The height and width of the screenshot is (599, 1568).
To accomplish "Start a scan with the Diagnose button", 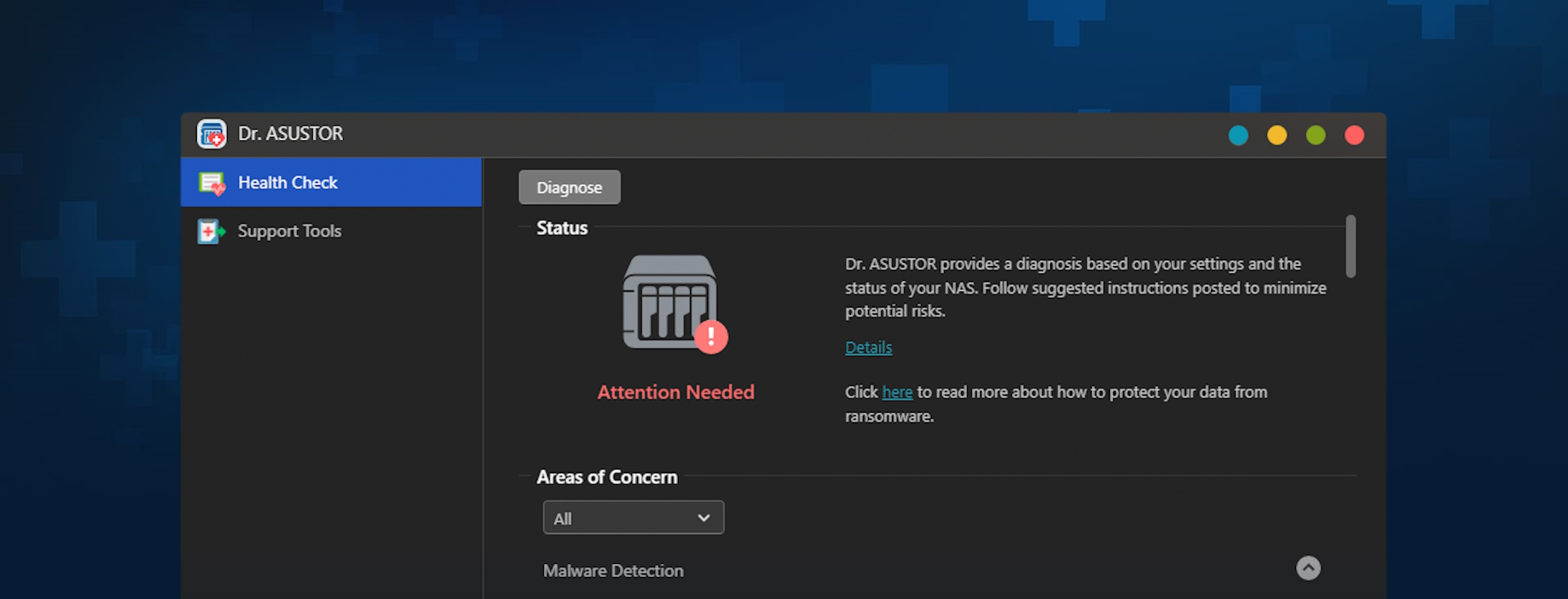I will 569,187.
